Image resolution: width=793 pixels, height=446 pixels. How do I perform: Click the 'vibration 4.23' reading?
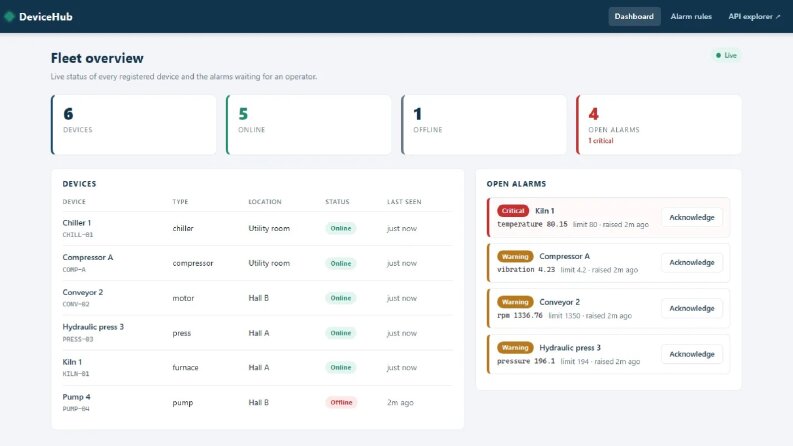(526, 270)
